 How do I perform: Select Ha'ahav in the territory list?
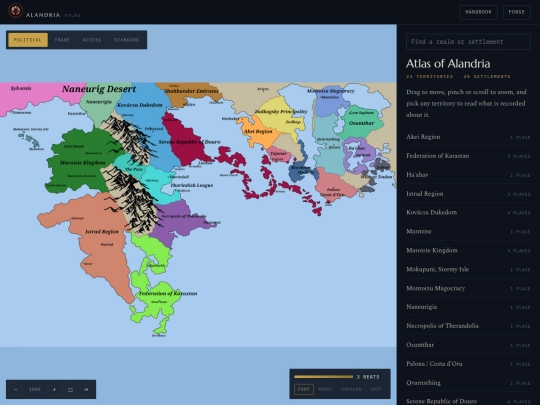coord(468,175)
